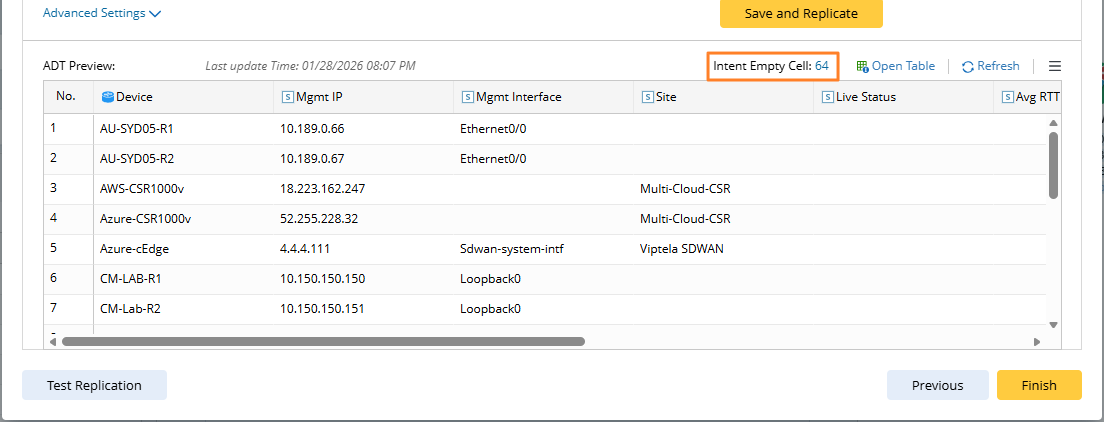Click the yellow Finish button
The height and width of the screenshot is (422, 1104).
coord(1039,385)
